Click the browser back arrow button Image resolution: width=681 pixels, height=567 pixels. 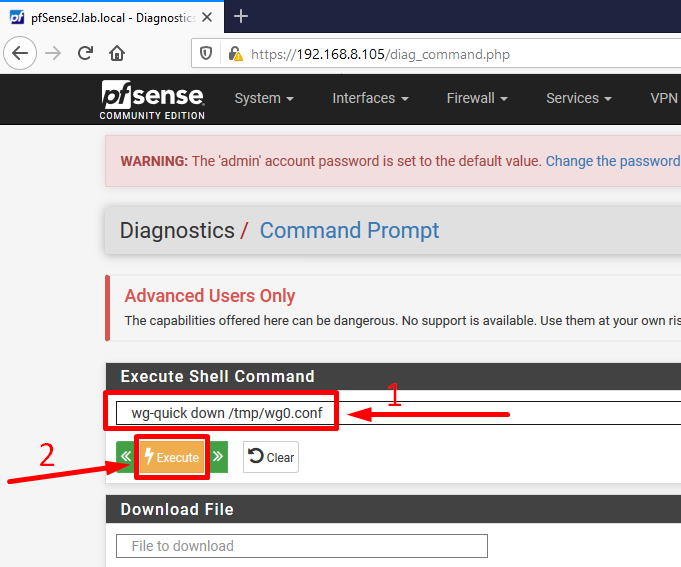pyautogui.click(x=20, y=53)
